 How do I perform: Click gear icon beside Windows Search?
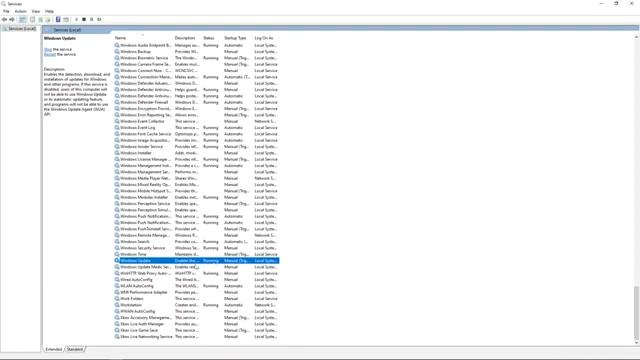pyautogui.click(x=117, y=242)
